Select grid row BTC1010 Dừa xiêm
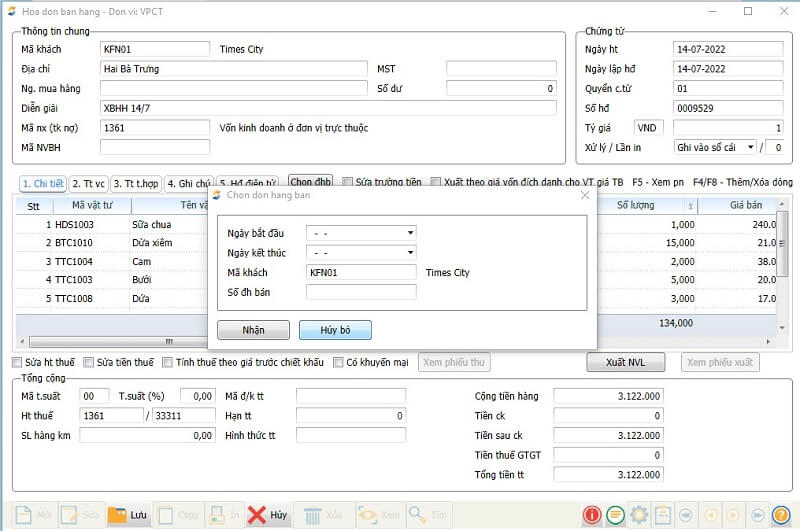The height and width of the screenshot is (531, 800). [112, 243]
